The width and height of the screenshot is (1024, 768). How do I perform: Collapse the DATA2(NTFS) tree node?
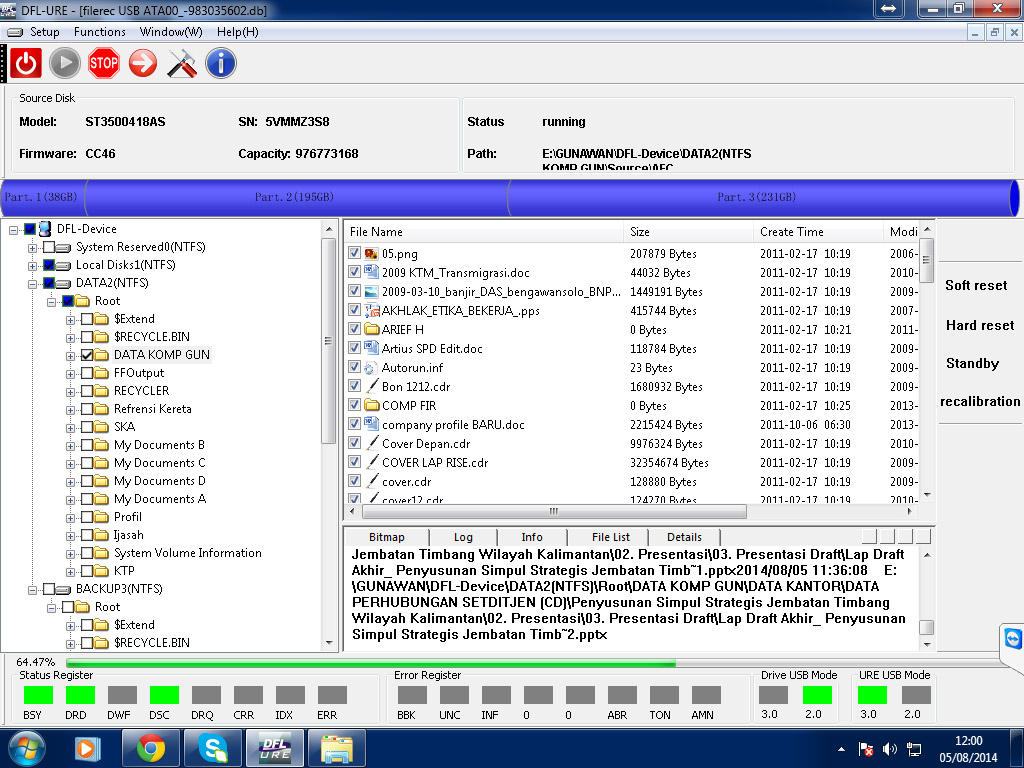tap(33, 283)
